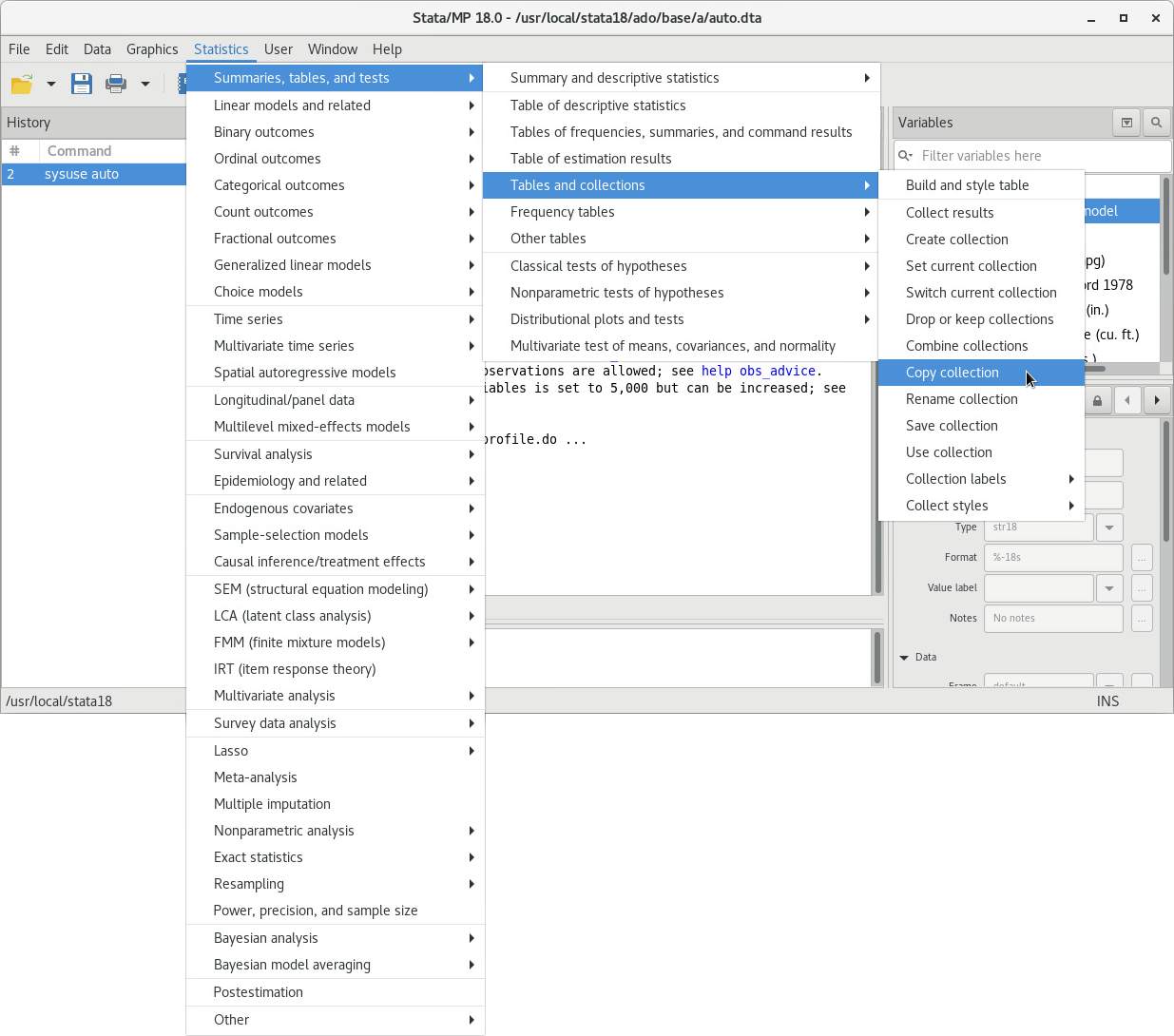Select Table of descriptive statistics
The image size is (1174, 1036).
(x=681, y=106)
